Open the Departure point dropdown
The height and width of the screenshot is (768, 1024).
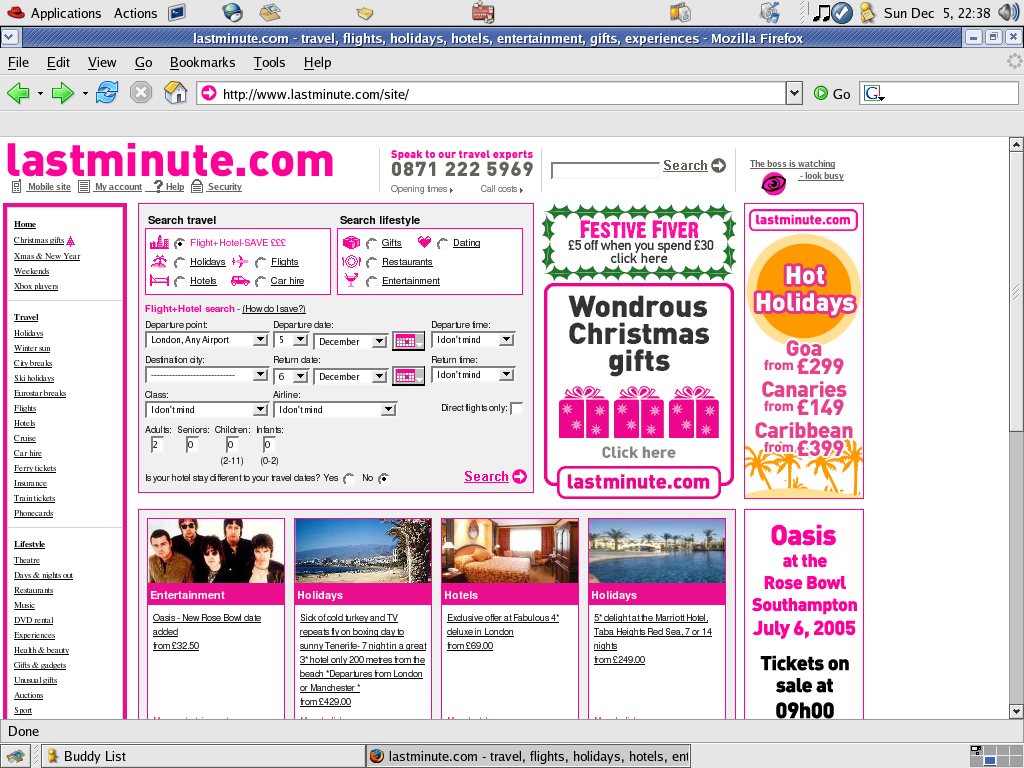coord(206,340)
